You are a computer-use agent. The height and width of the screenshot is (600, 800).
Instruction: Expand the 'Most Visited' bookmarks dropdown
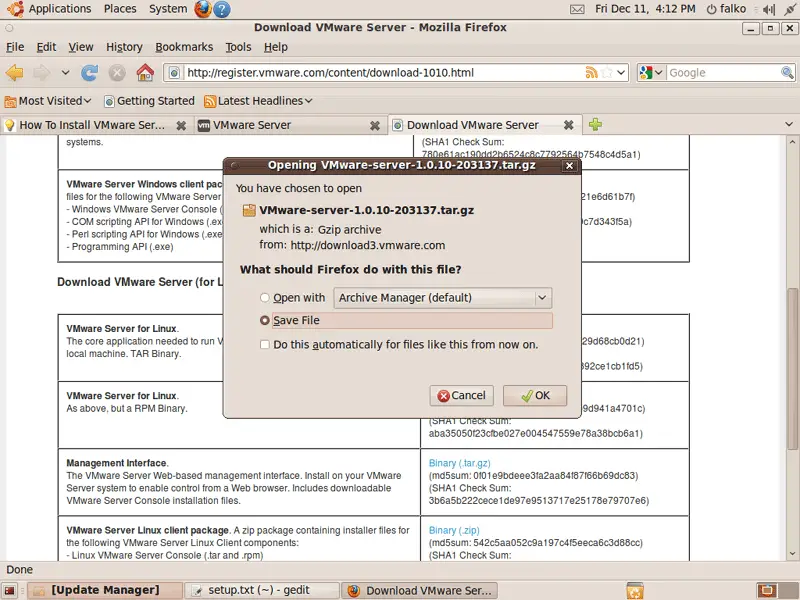coord(87,101)
